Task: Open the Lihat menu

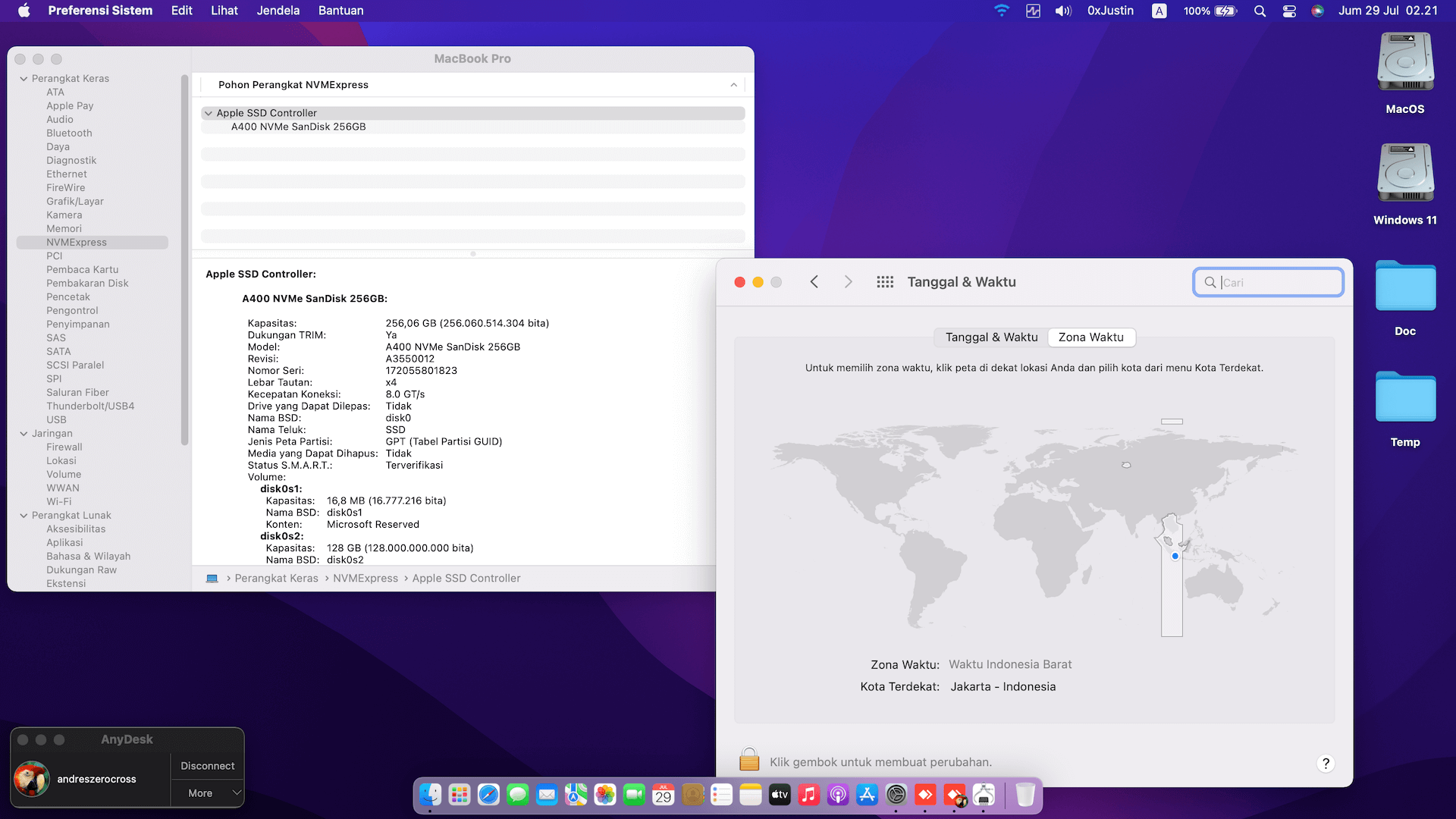Action: pyautogui.click(x=224, y=11)
